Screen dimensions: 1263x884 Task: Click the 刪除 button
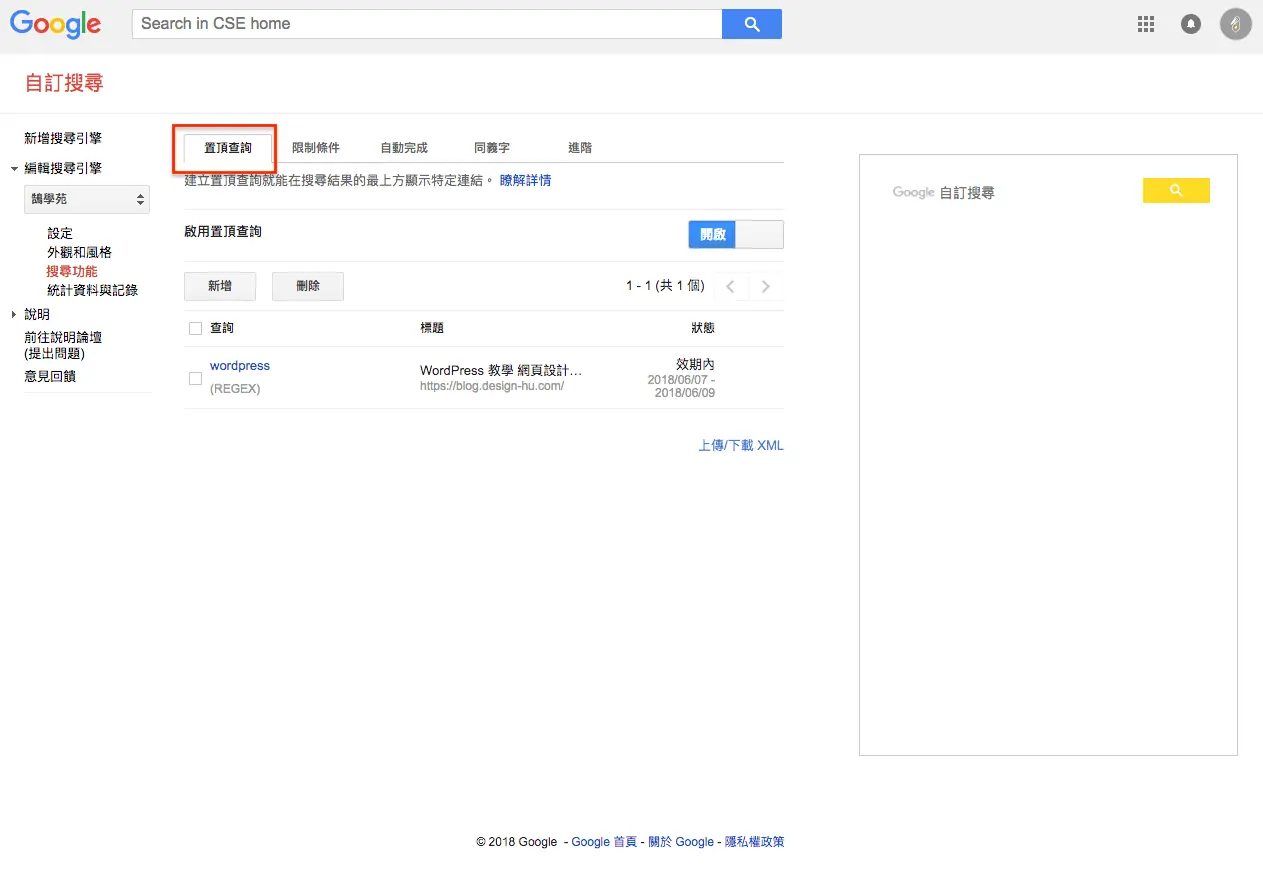(x=308, y=286)
